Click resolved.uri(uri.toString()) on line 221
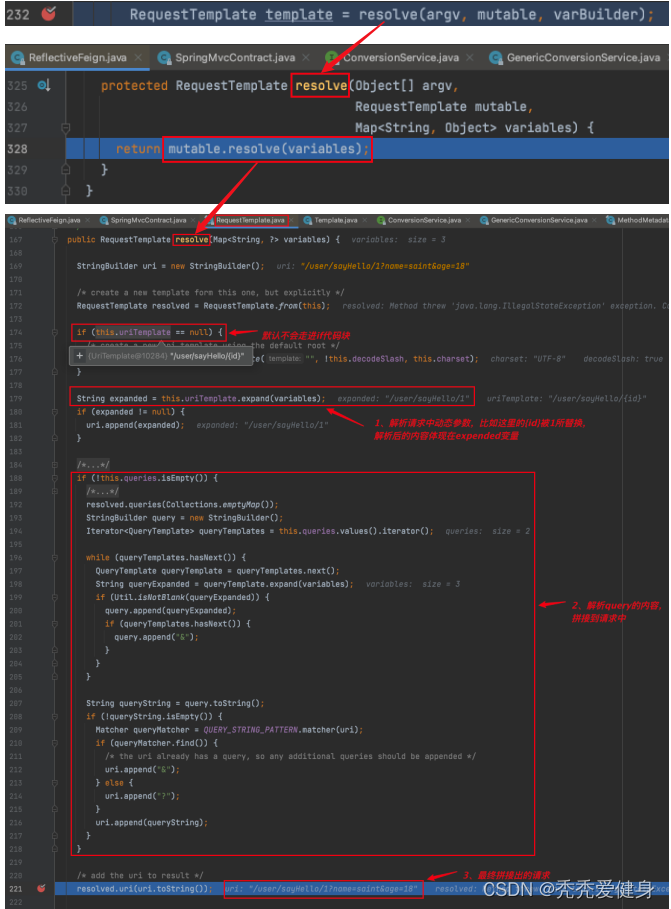Viewport: 671px width, 909px height. click(x=144, y=888)
